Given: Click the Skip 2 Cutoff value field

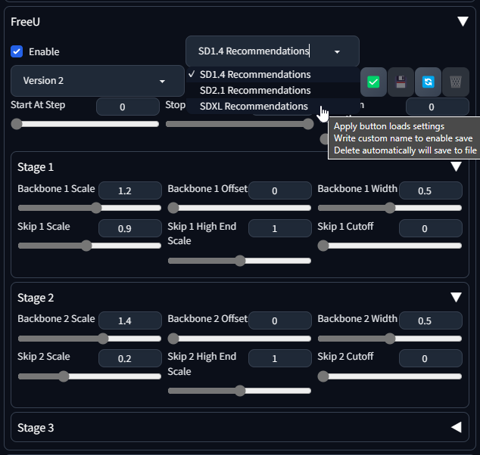Looking at the screenshot, I should [431, 358].
